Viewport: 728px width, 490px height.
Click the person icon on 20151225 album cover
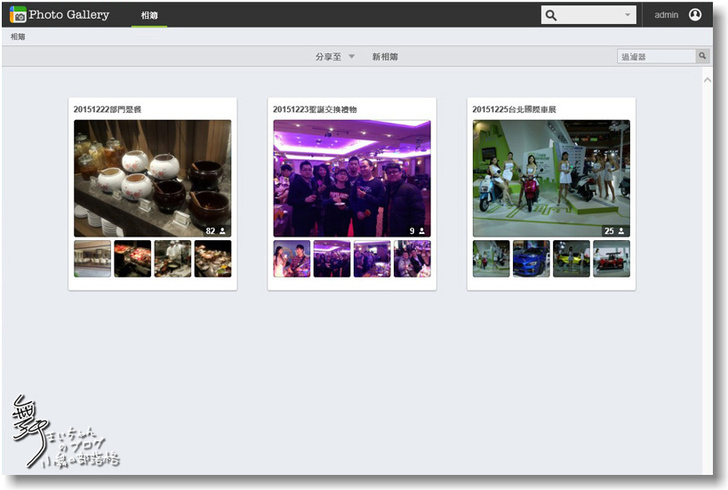click(x=621, y=231)
